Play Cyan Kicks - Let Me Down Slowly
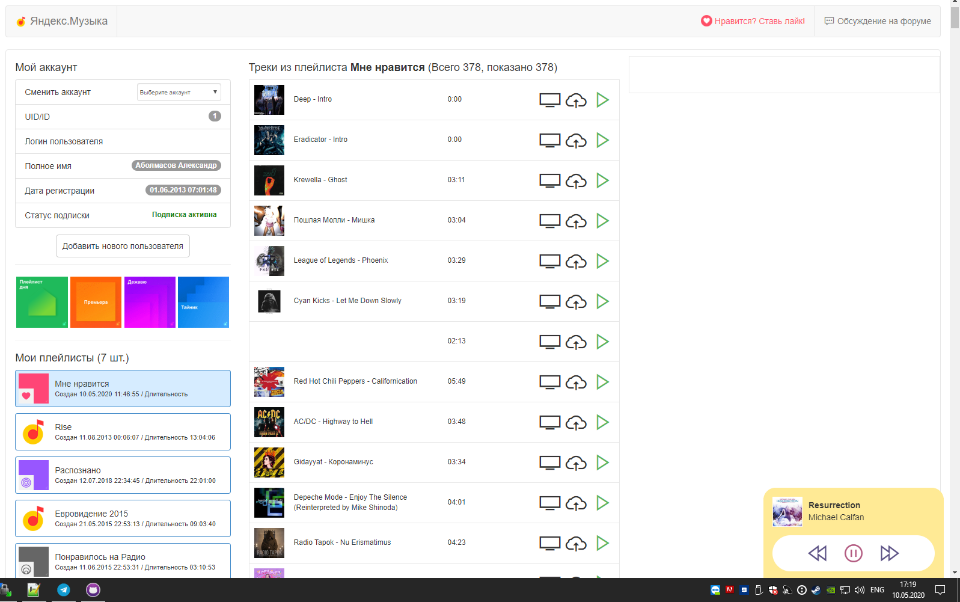The width and height of the screenshot is (960, 602). coord(602,301)
